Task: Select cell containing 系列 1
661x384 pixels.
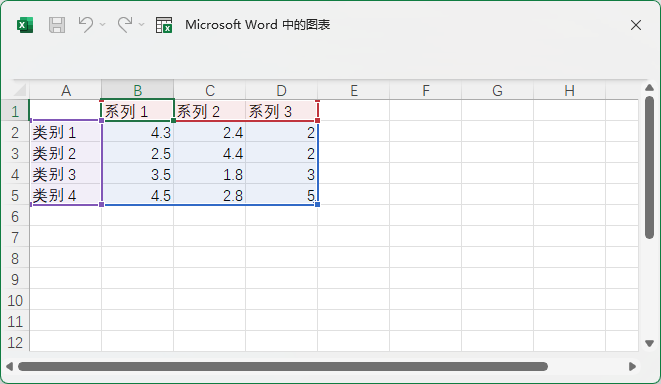Action: pyautogui.click(x=137, y=110)
